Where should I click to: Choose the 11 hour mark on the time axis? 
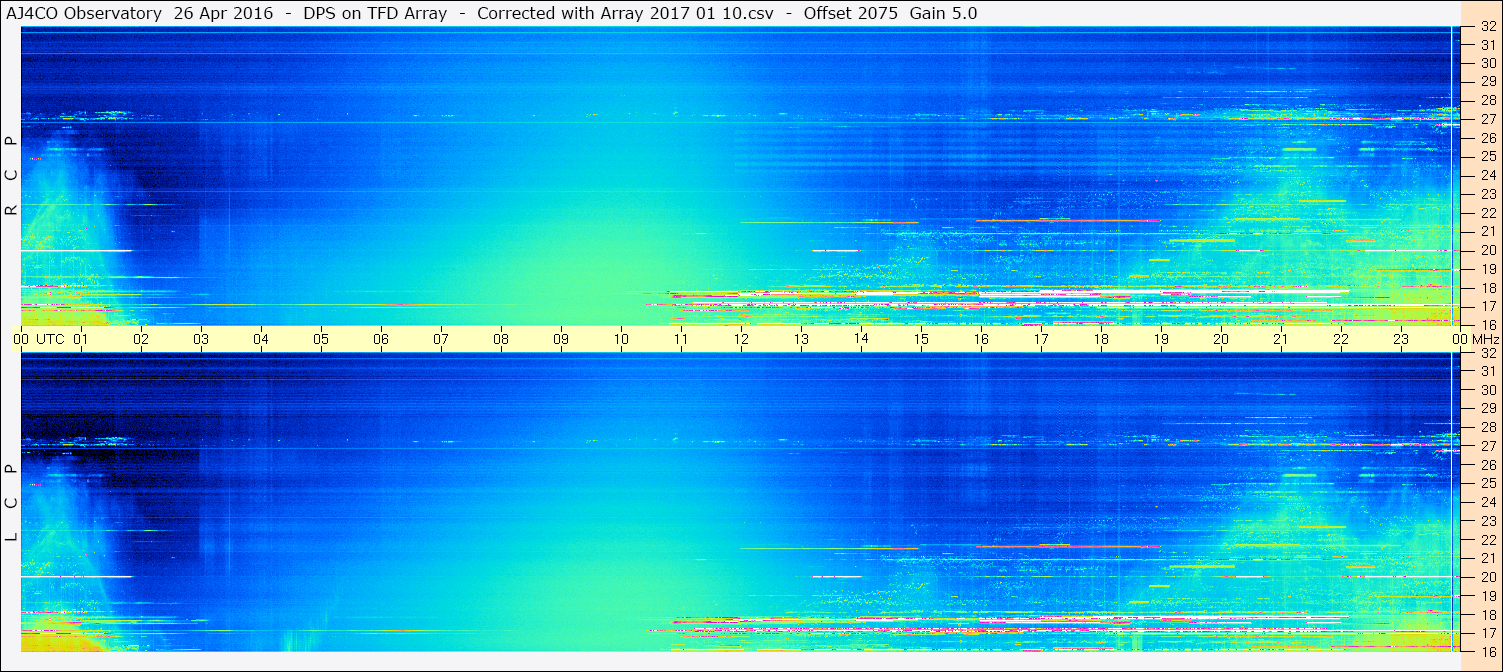pos(681,339)
